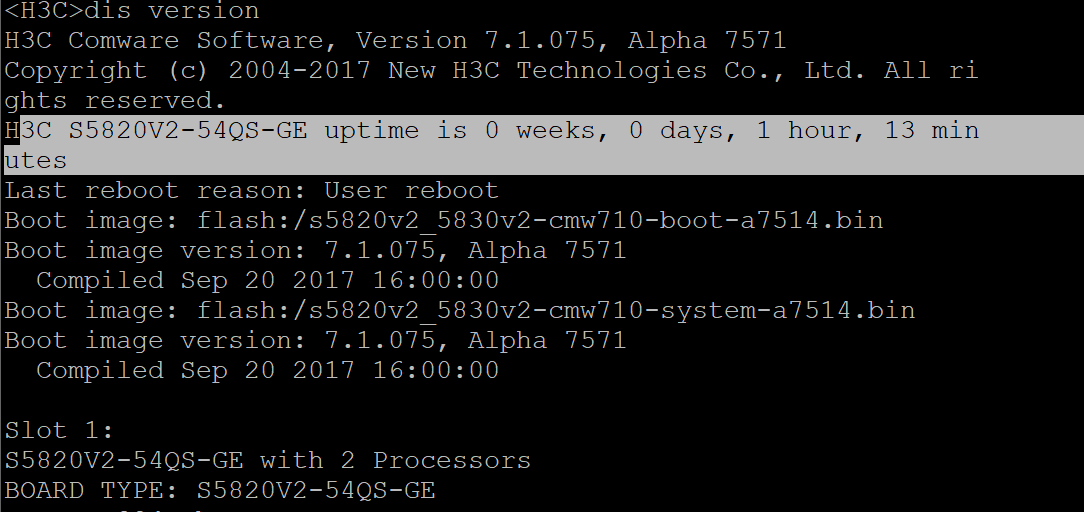This screenshot has height=512, width=1084.
Task: Click "1 hour, 13 min" uptime value
Action: pyautogui.click(x=867, y=131)
